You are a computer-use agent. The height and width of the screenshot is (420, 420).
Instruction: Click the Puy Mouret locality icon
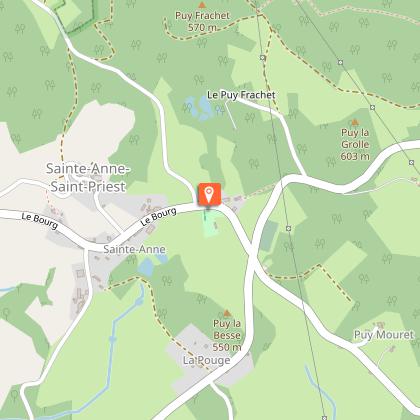coord(380,325)
